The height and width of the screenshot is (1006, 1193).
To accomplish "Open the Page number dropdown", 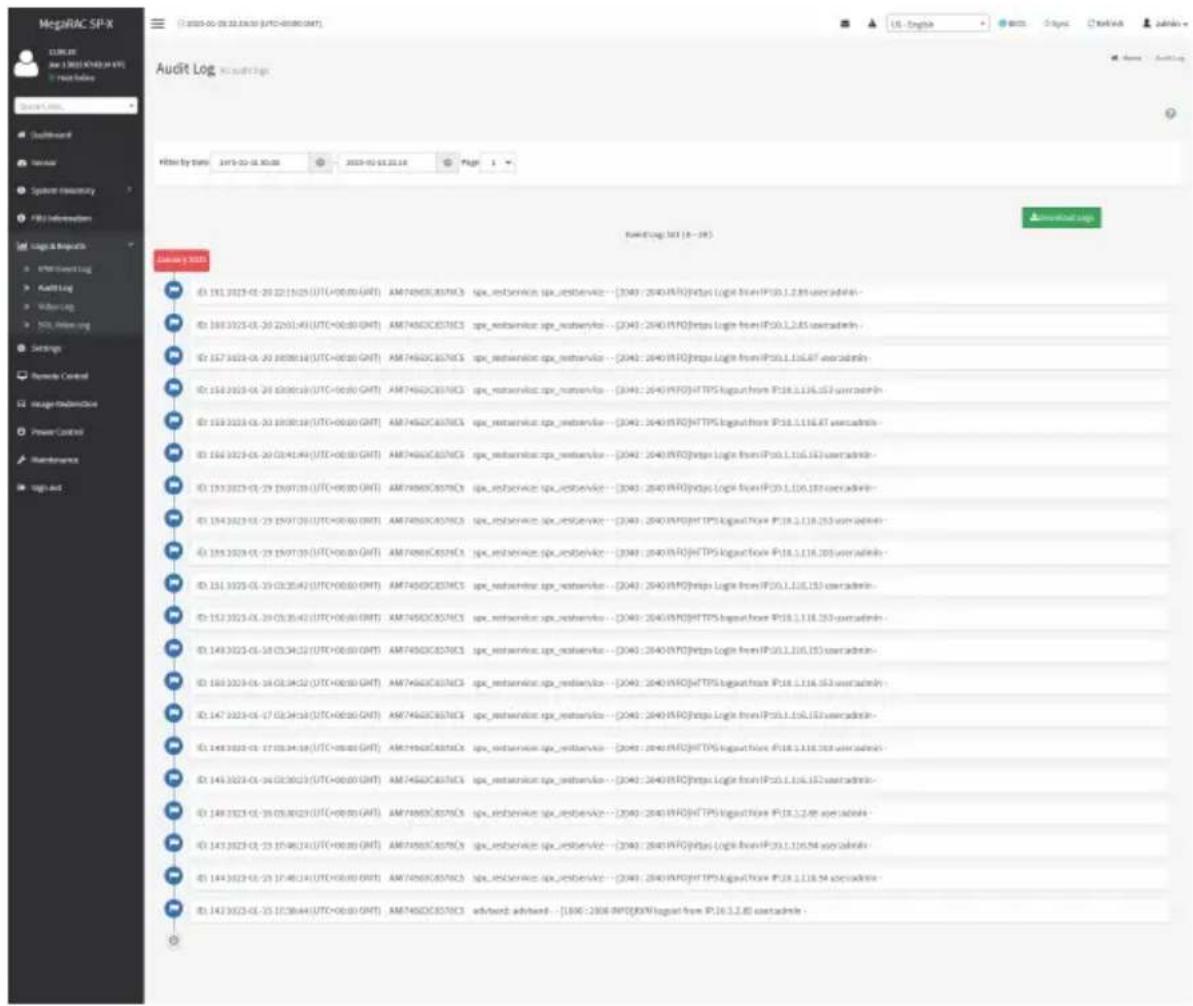I will click(500, 162).
